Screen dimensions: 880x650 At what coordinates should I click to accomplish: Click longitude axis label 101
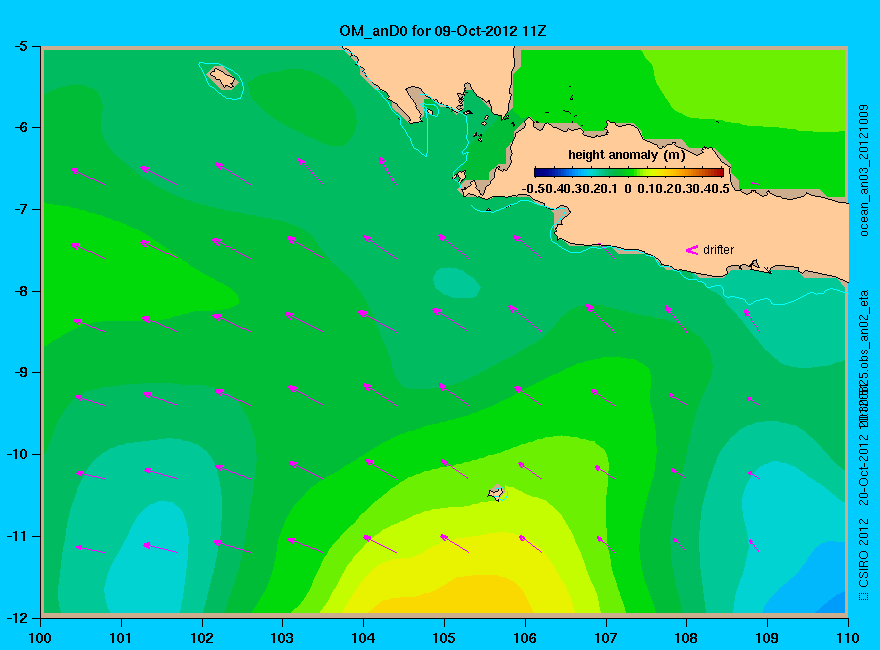coord(121,638)
